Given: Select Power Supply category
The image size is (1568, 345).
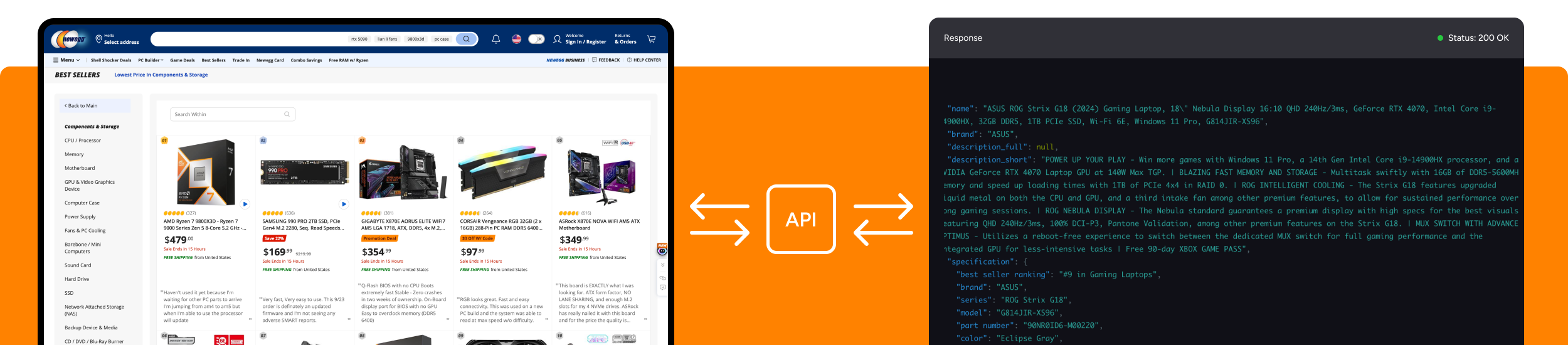Looking at the screenshot, I should (x=80, y=216).
